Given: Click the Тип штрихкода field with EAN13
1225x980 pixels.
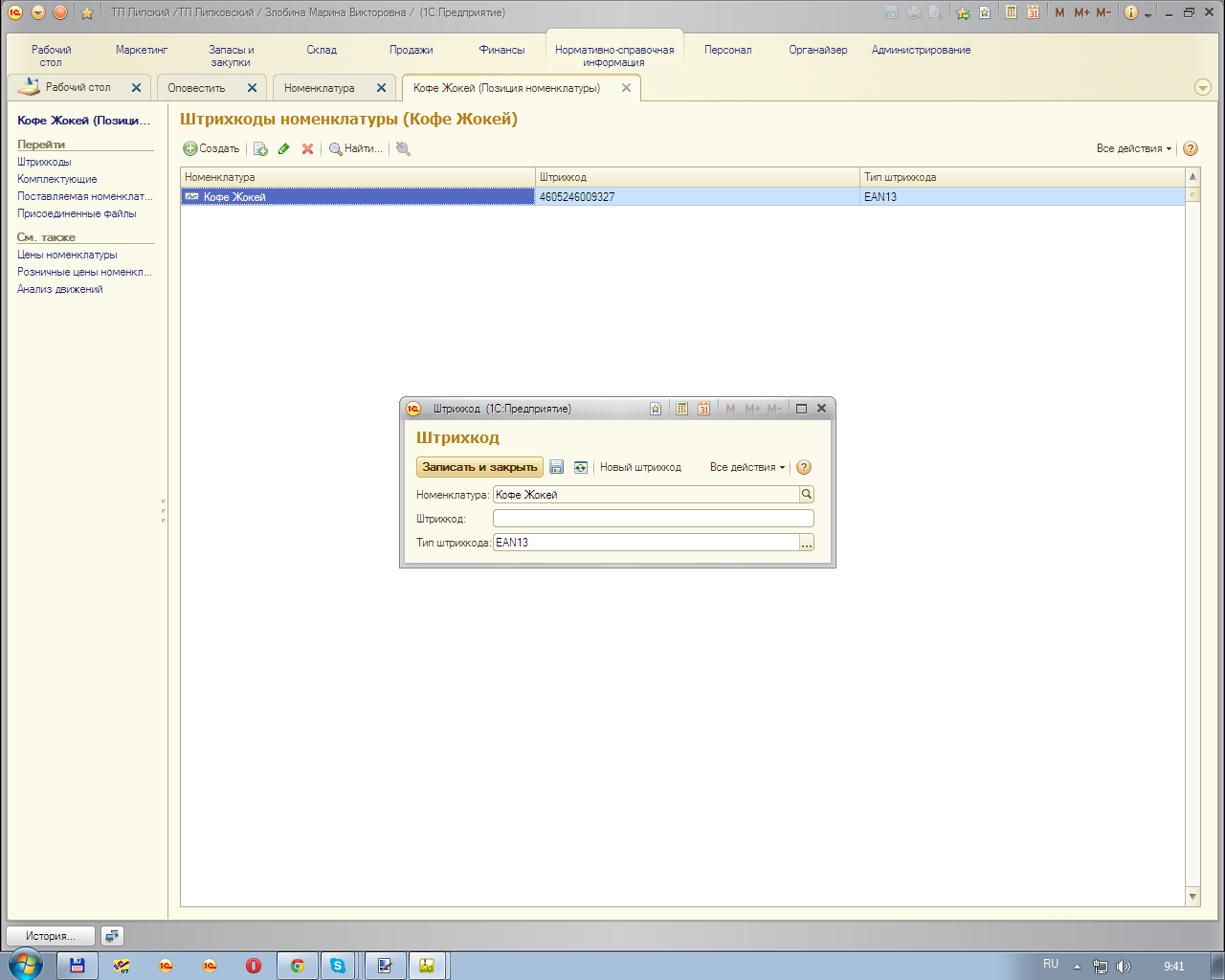Looking at the screenshot, I should click(x=646, y=543).
